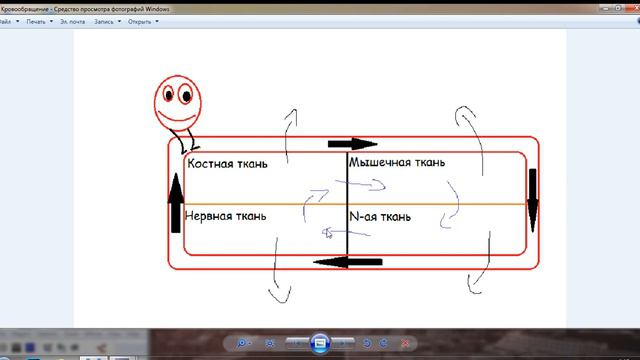Open the Открыть dropdown menu
This screenshot has height=360, width=640.
tap(143, 22)
